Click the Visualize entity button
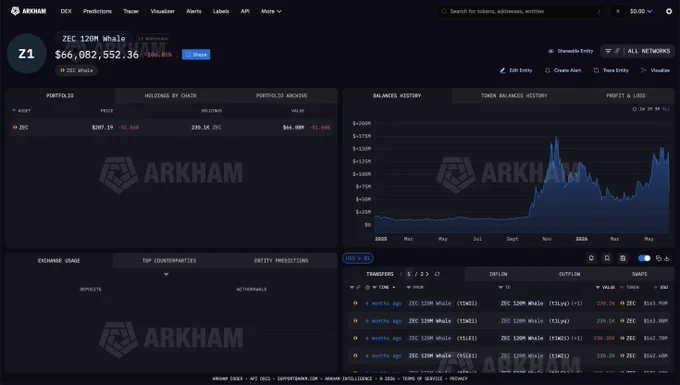This screenshot has height=385, width=680. [x=656, y=70]
